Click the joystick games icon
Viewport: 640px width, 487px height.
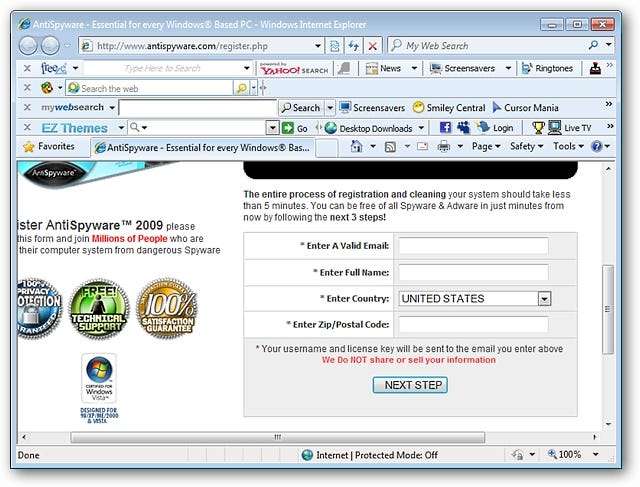[595, 69]
